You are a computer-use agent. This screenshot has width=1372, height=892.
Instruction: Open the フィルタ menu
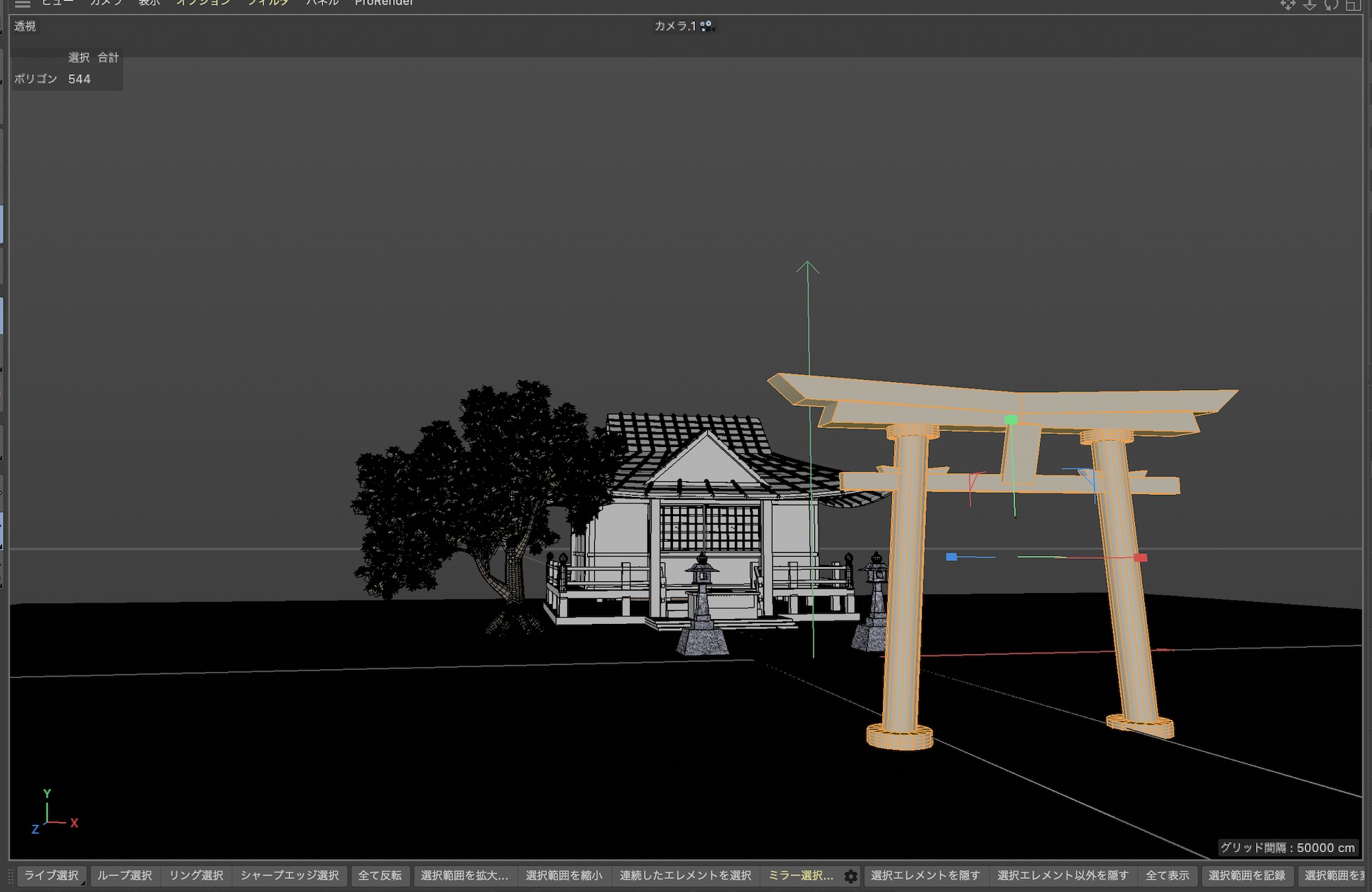pyautogui.click(x=268, y=3)
